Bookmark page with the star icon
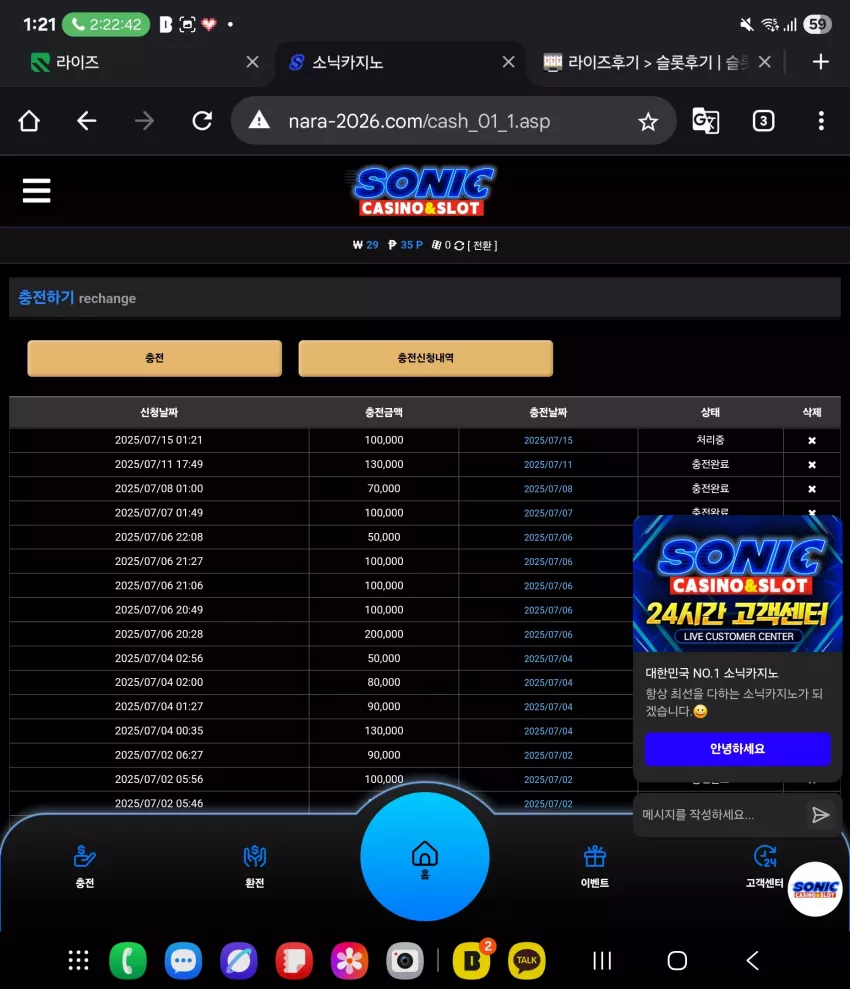850x989 pixels. [648, 121]
